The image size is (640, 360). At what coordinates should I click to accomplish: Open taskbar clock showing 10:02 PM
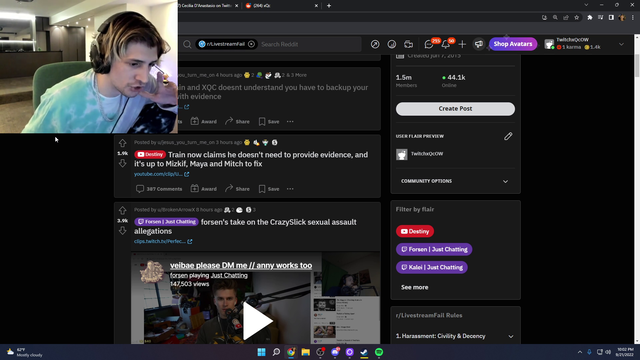(x=624, y=352)
